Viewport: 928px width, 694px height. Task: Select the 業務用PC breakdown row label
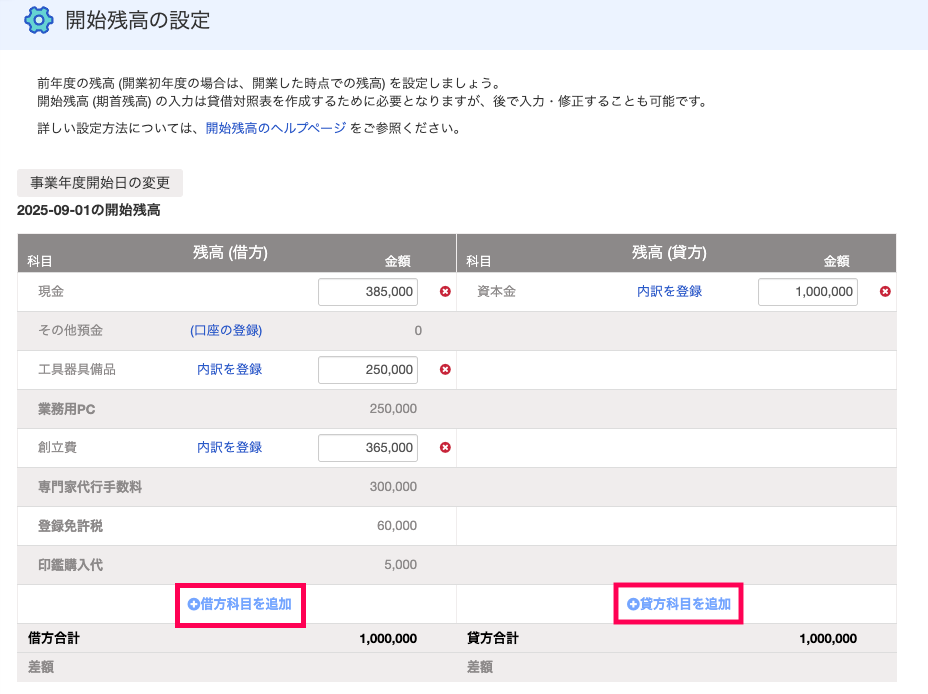66,409
